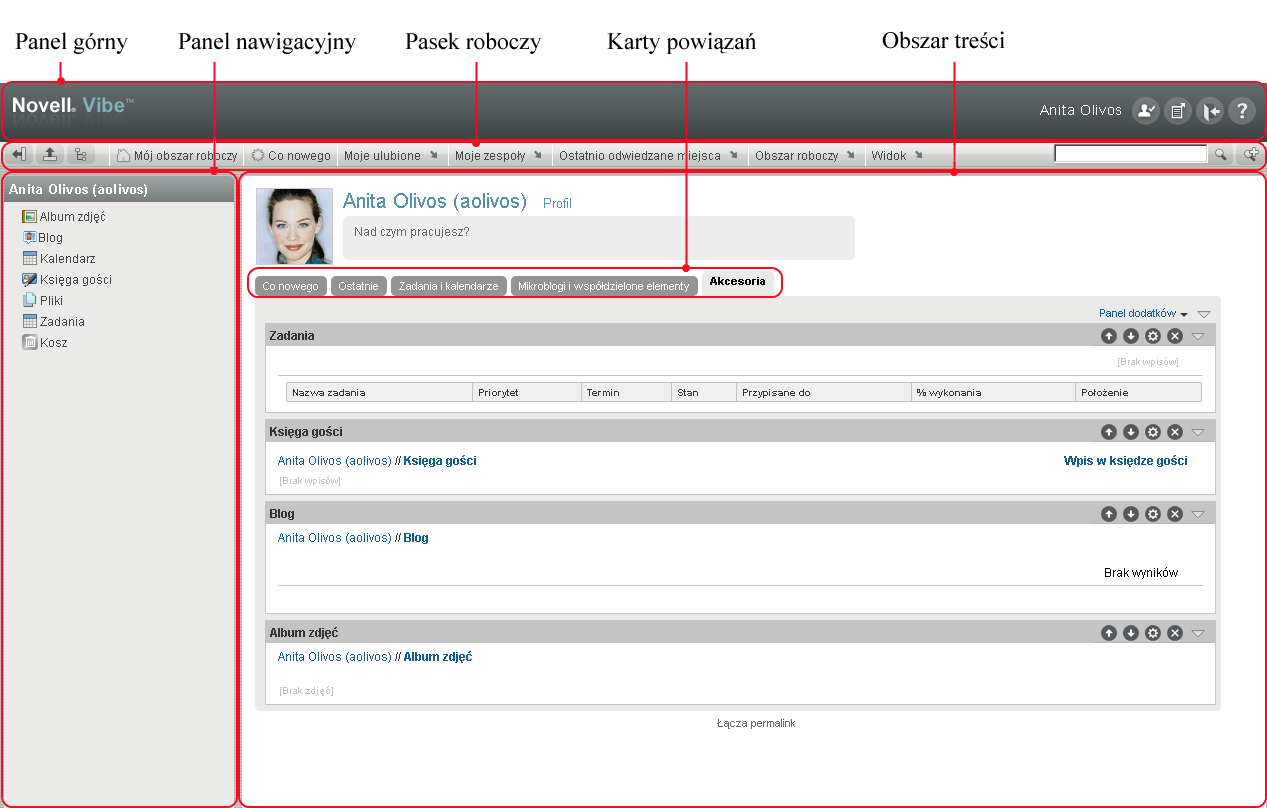Move the Zadania accessory down
The image size is (1267, 808).
[x=1131, y=336]
